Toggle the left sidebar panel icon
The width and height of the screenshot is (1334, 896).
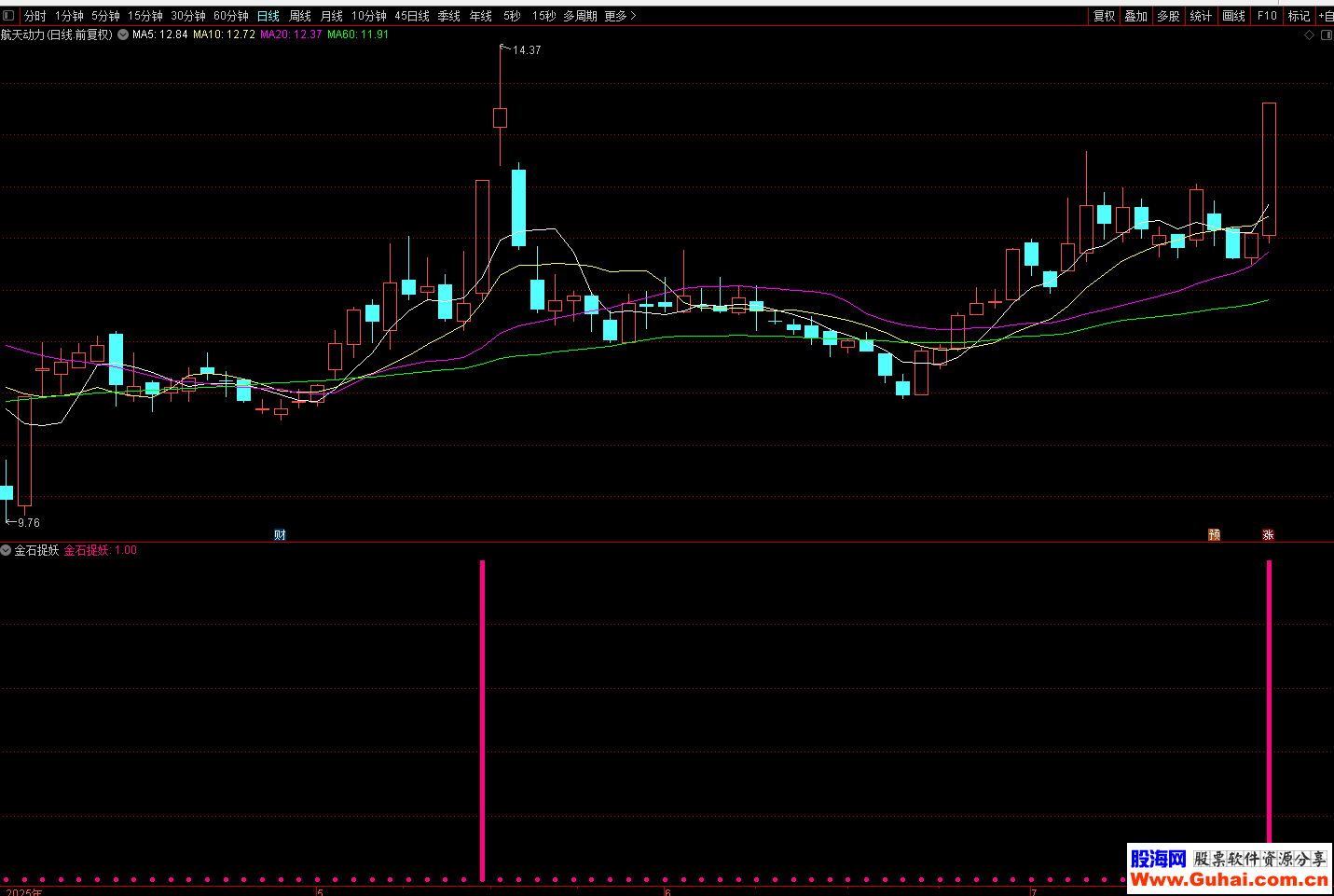[x=8, y=16]
